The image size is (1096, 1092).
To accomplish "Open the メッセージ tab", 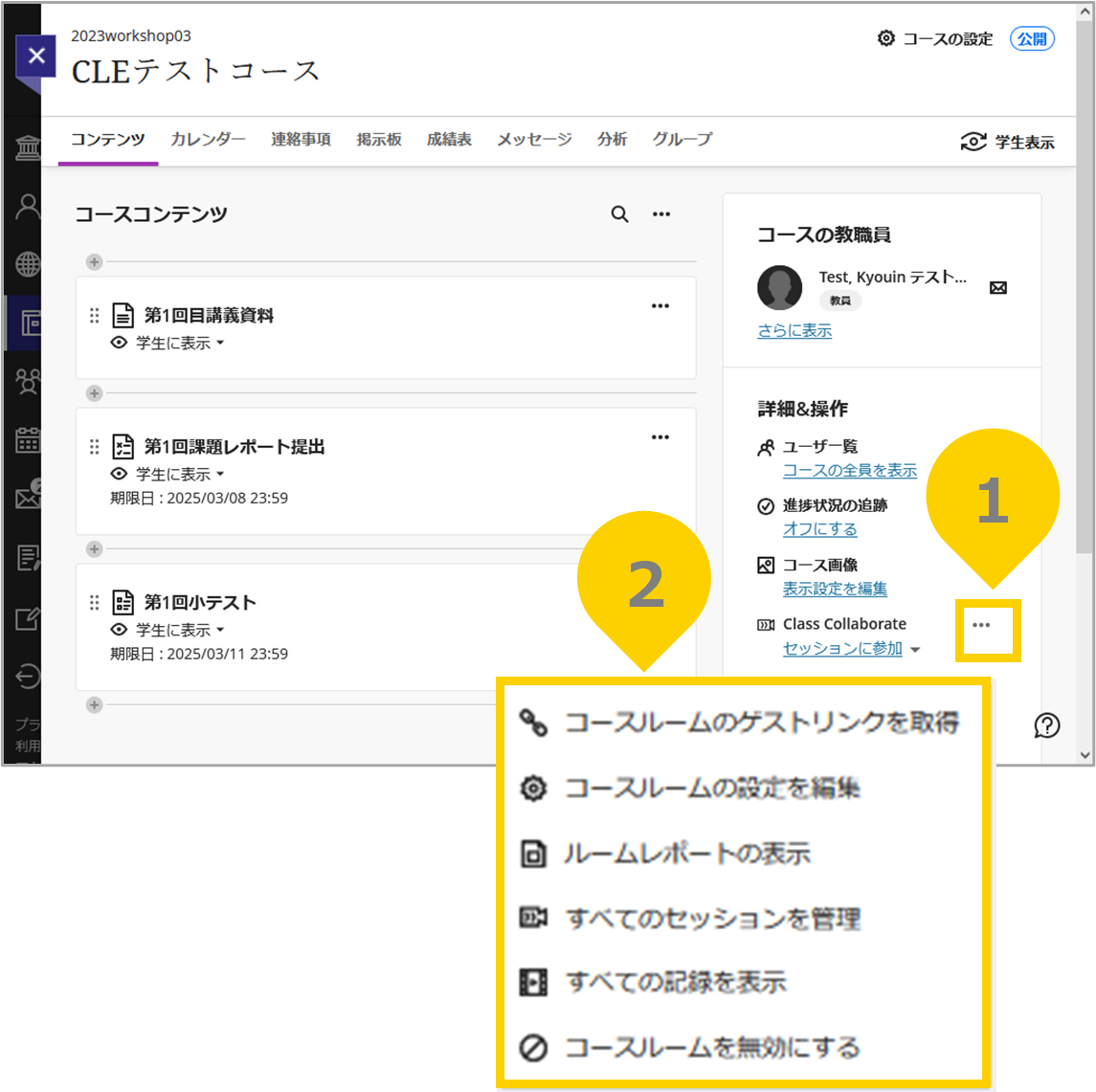I will 534,139.
